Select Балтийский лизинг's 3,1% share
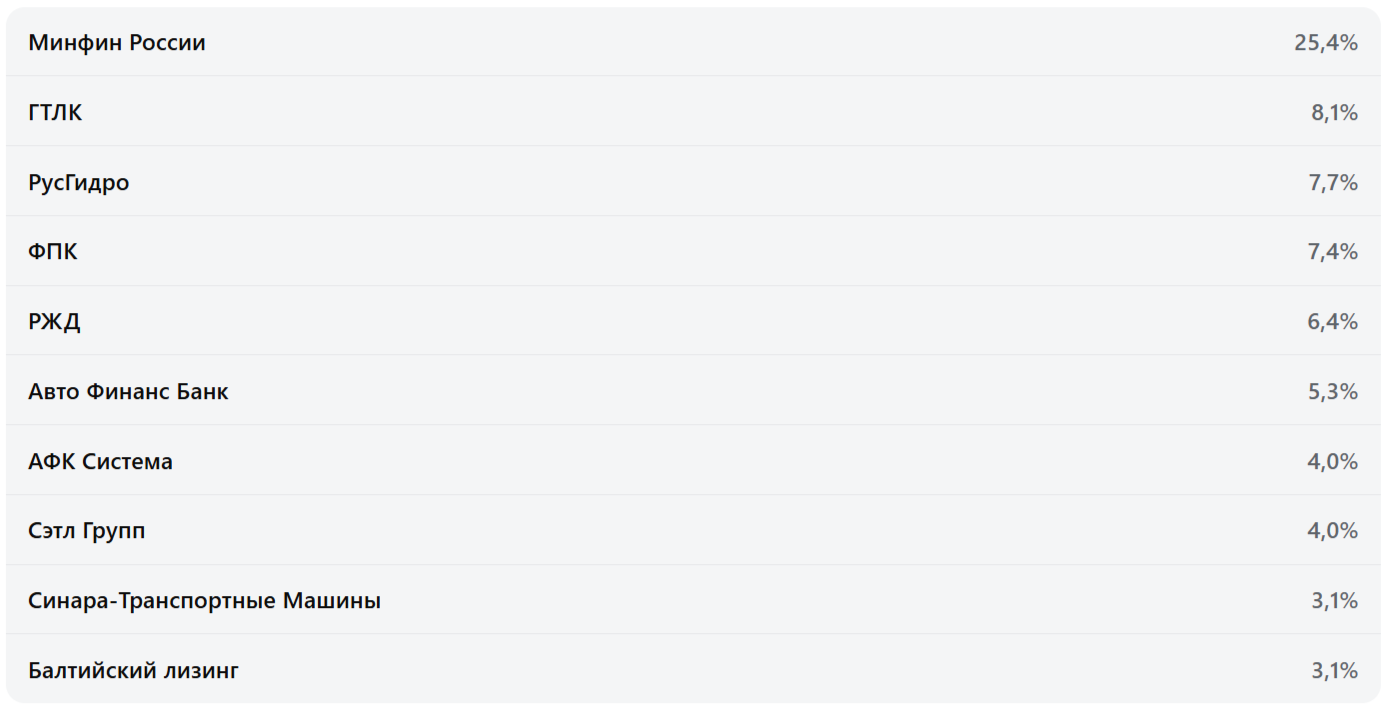Screen dimensions: 1389x714 coord(1334,670)
